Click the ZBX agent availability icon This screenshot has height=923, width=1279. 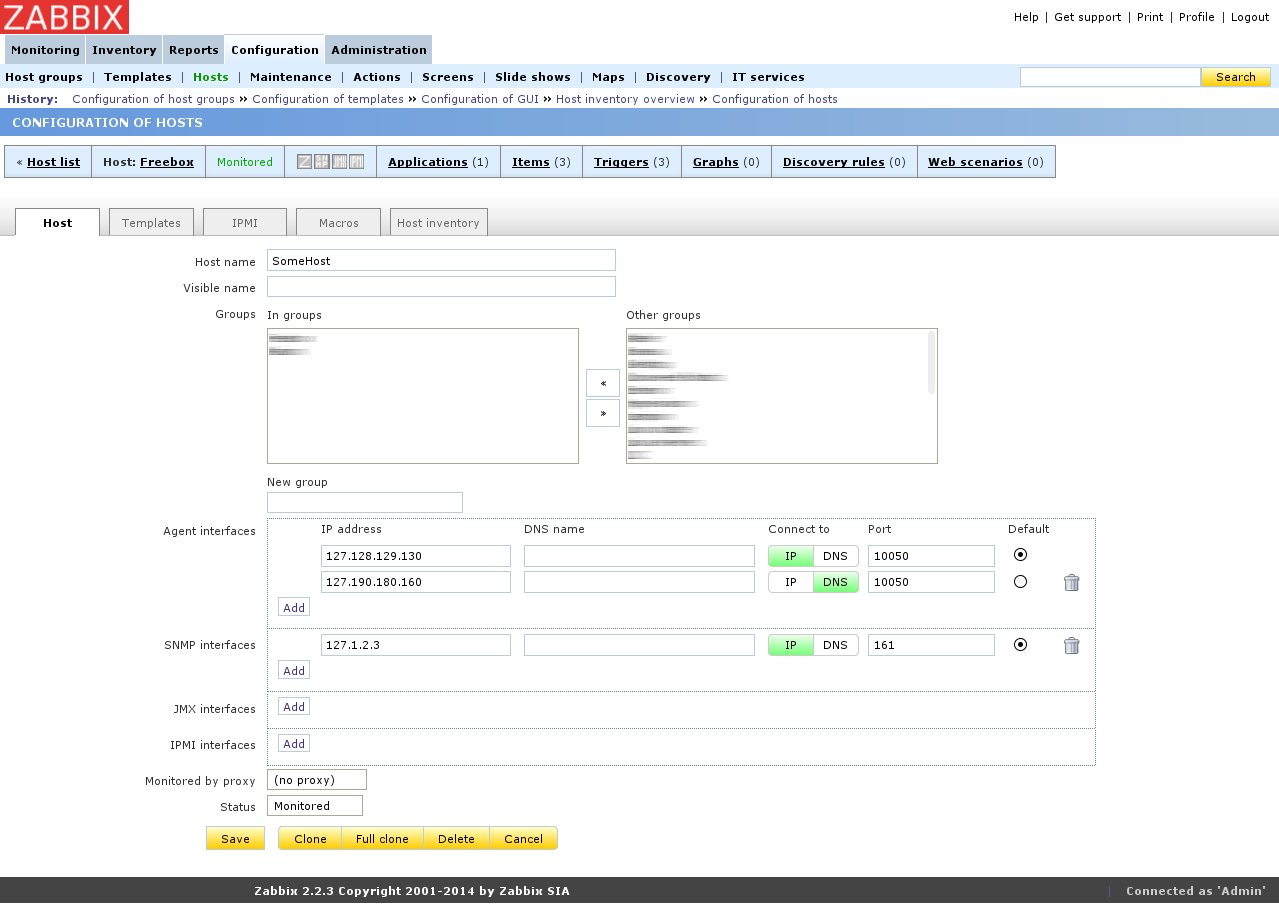(304, 161)
